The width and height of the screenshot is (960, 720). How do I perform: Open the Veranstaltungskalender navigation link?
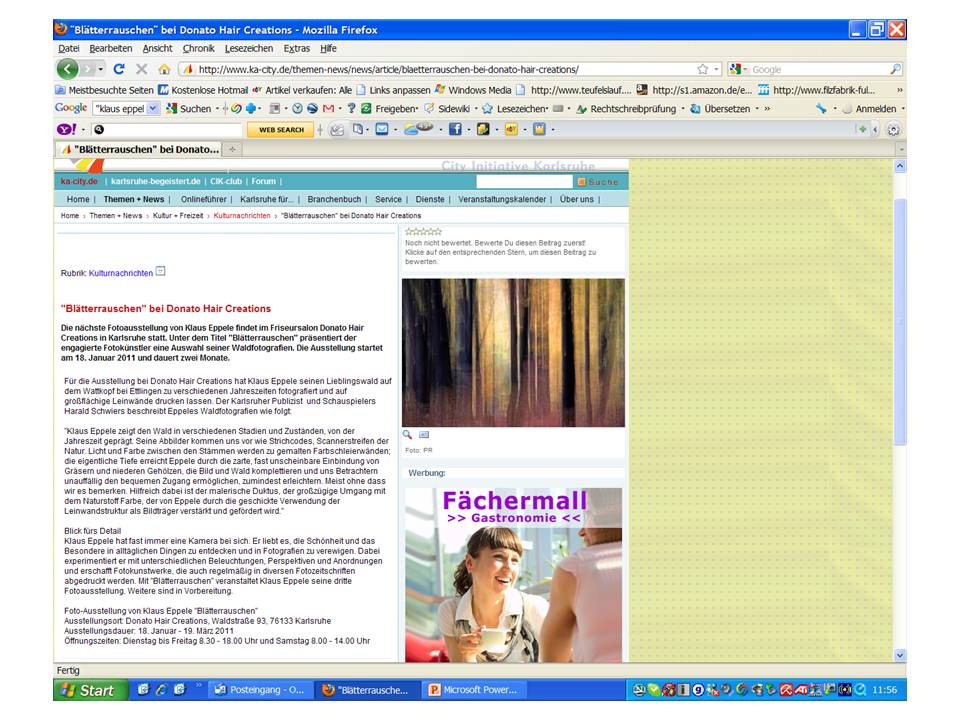(x=502, y=199)
